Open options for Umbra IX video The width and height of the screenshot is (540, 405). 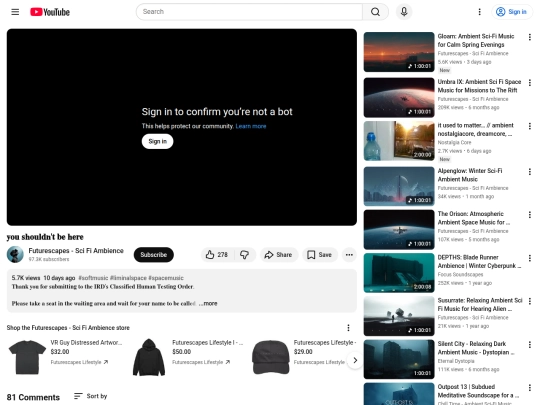(x=530, y=83)
